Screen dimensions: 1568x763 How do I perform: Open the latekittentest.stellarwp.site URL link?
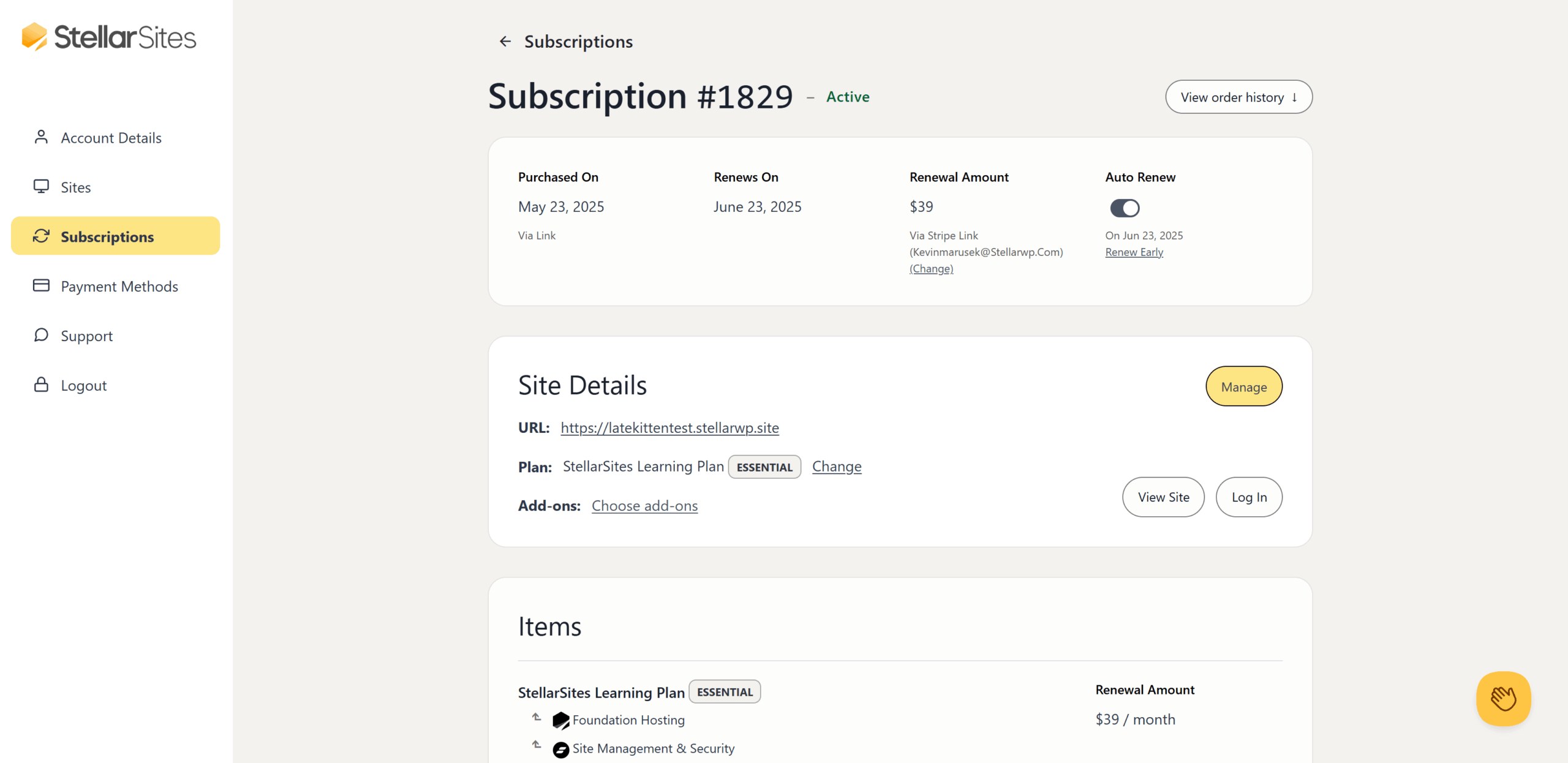click(x=669, y=427)
